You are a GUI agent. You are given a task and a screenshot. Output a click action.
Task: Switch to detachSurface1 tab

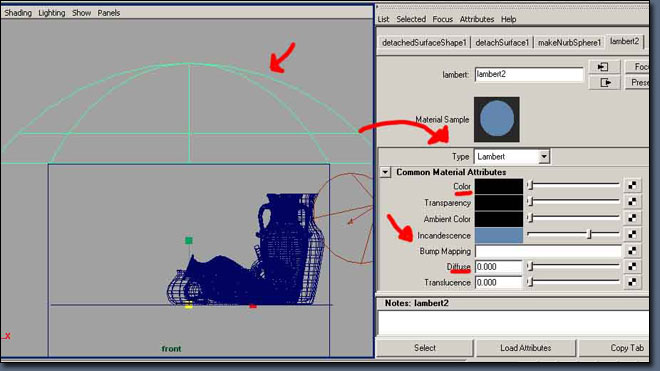[x=502, y=43]
